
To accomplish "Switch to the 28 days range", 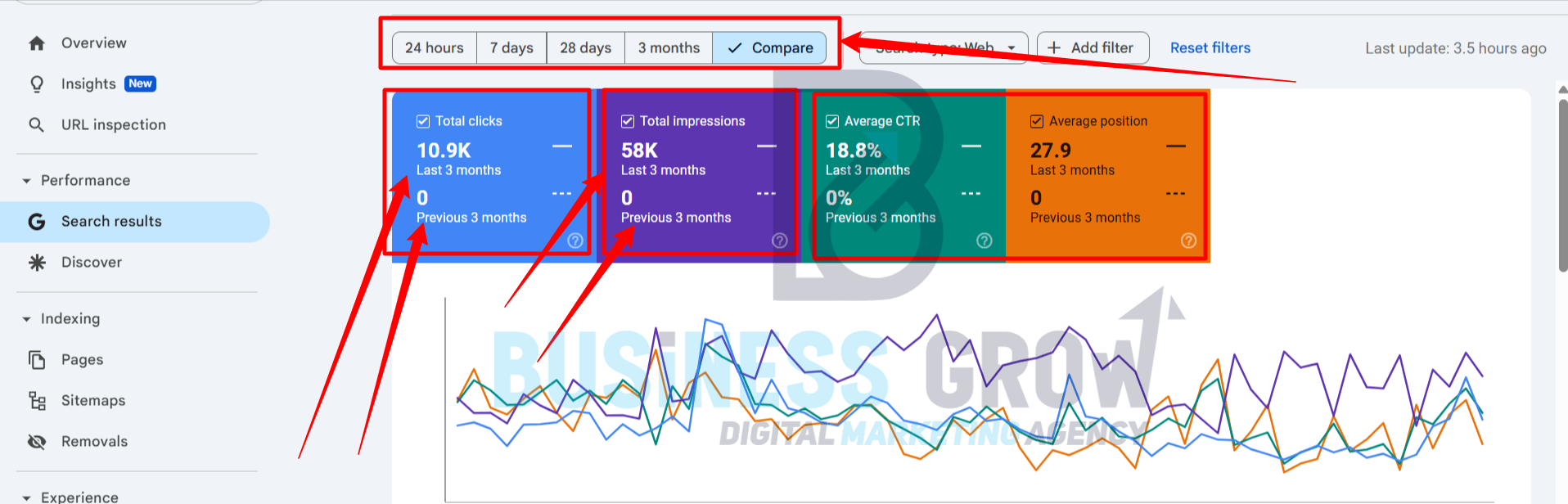I will (x=586, y=48).
